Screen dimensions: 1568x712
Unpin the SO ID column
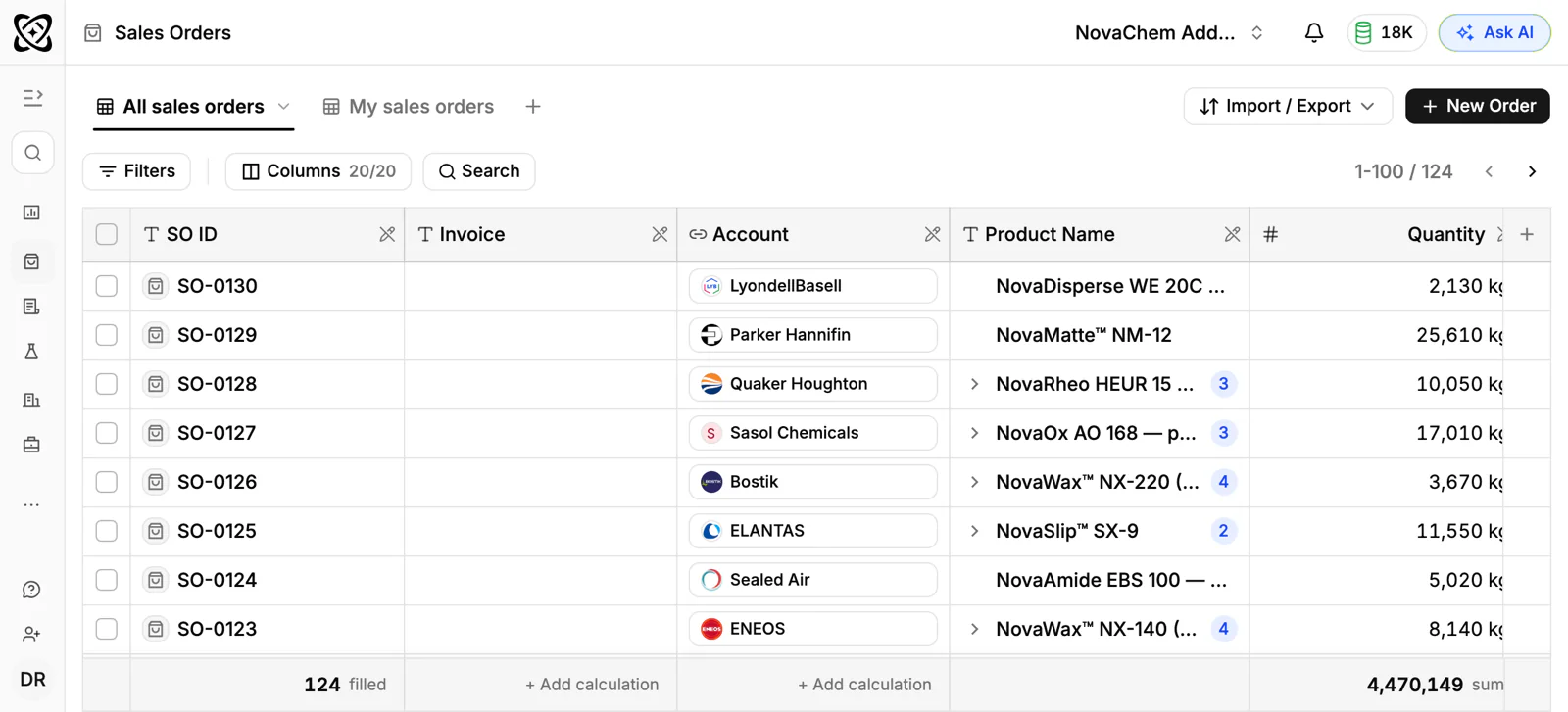[x=387, y=234]
